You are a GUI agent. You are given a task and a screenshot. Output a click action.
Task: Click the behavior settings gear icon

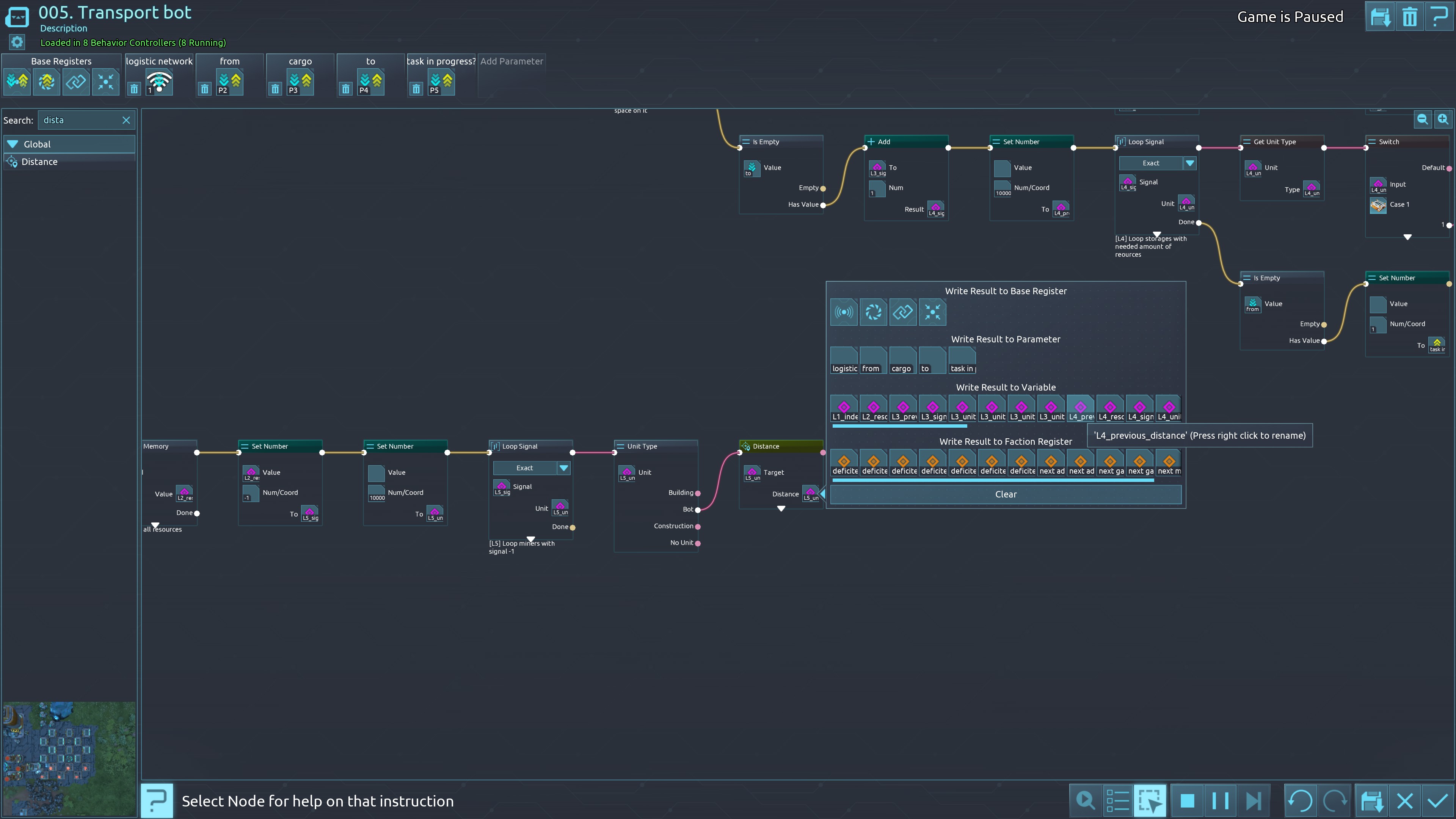pyautogui.click(x=17, y=42)
